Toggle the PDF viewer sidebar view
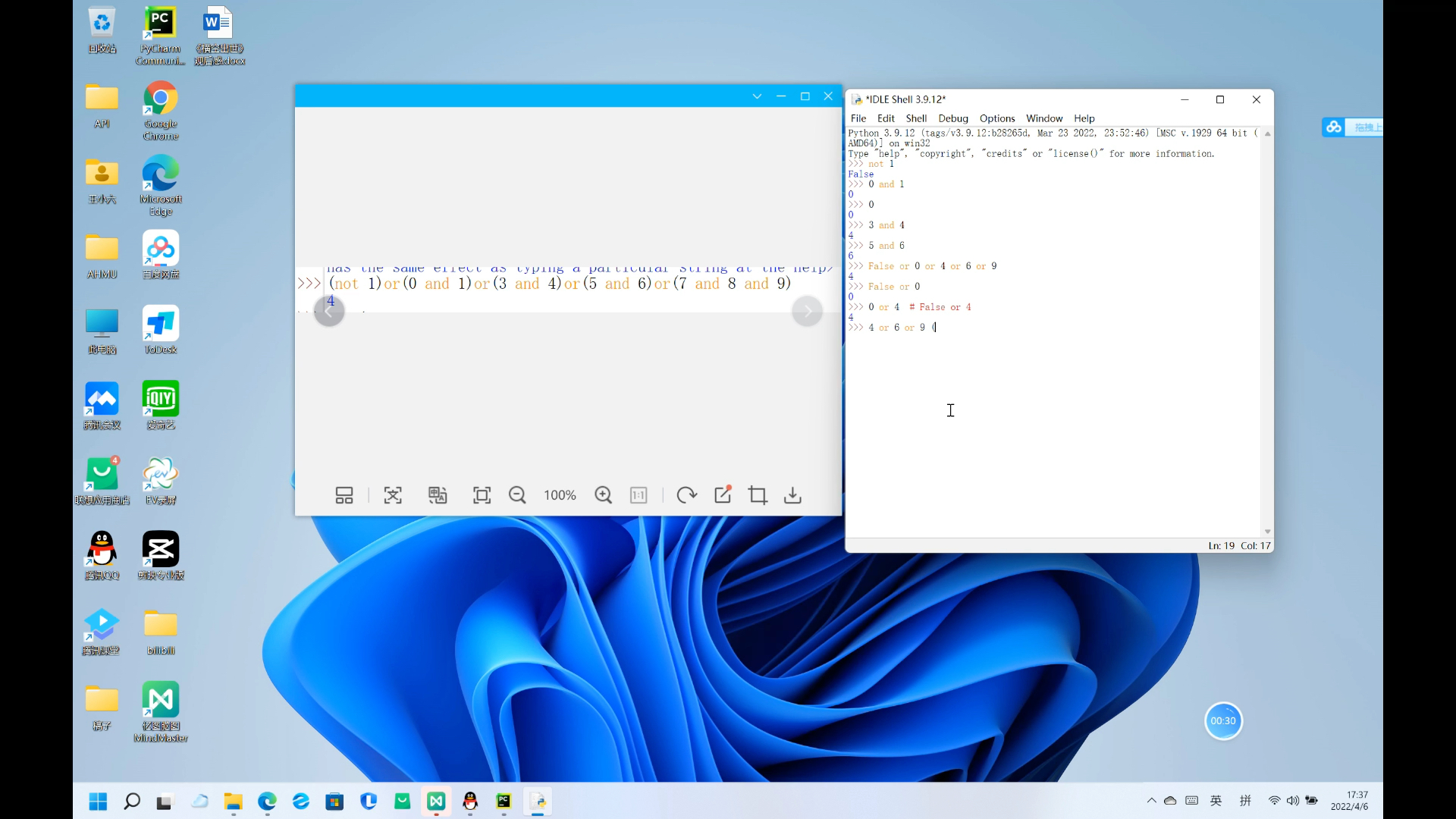 tap(343, 494)
